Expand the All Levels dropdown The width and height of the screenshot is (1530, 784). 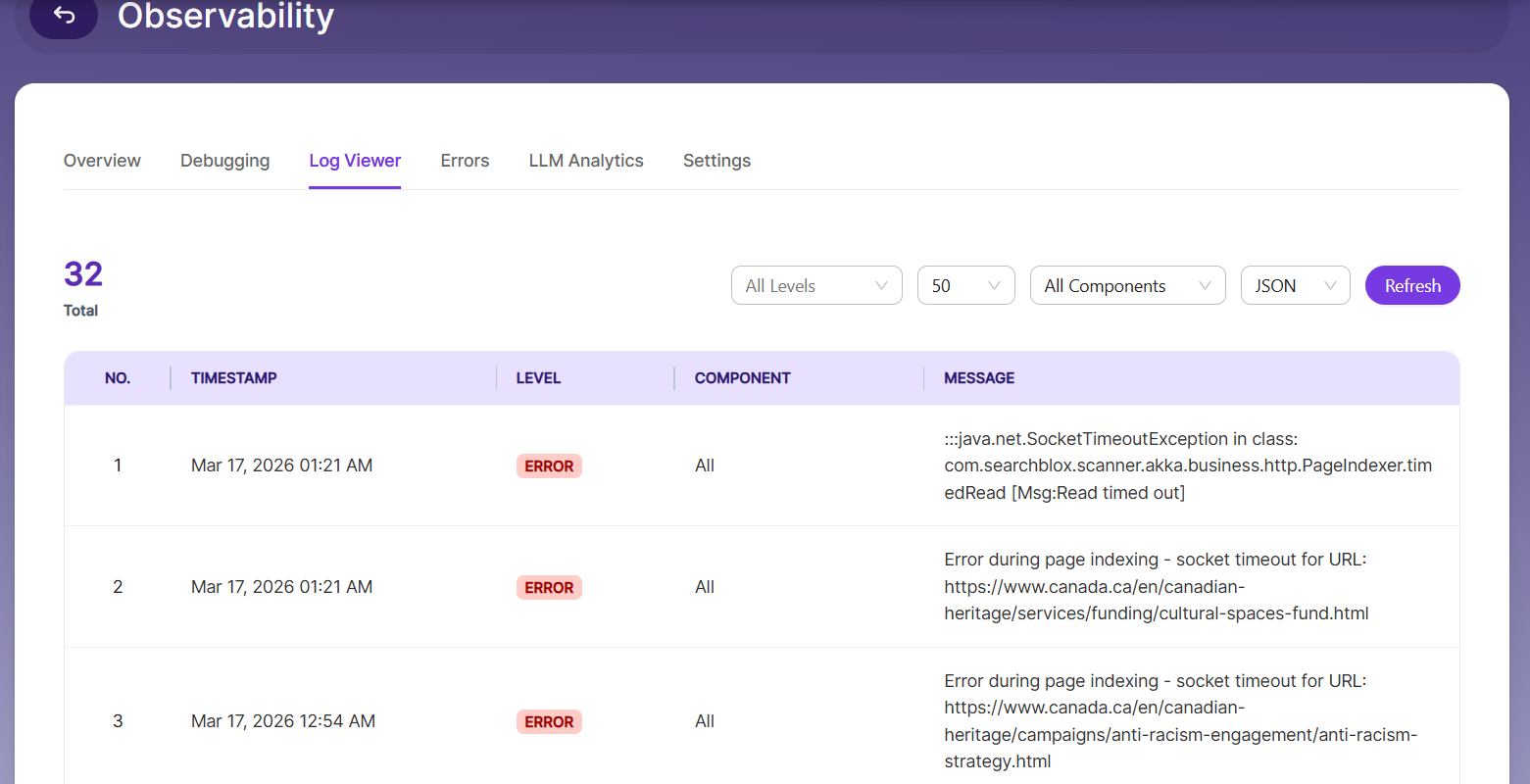(x=816, y=285)
